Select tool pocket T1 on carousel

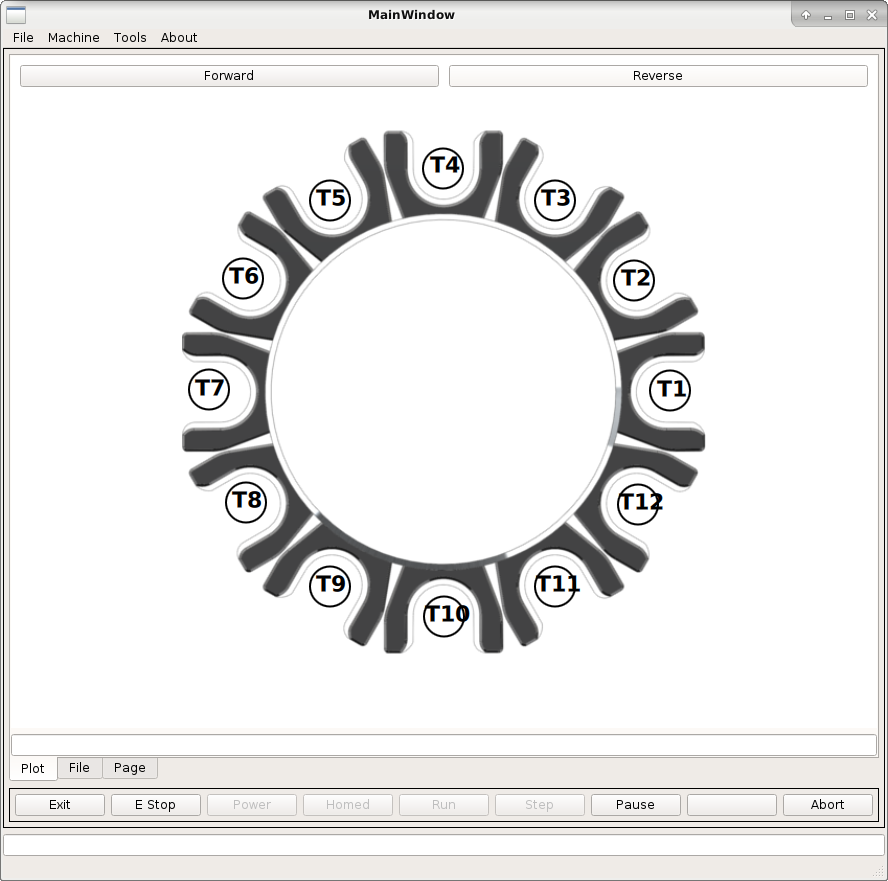click(670, 390)
